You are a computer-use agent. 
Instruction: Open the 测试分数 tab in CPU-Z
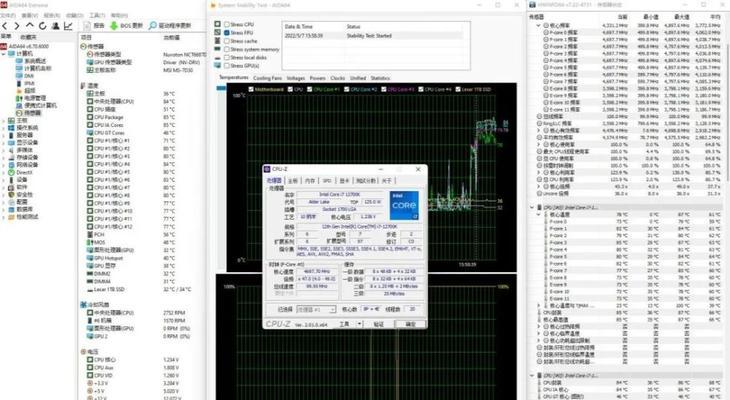(366, 181)
